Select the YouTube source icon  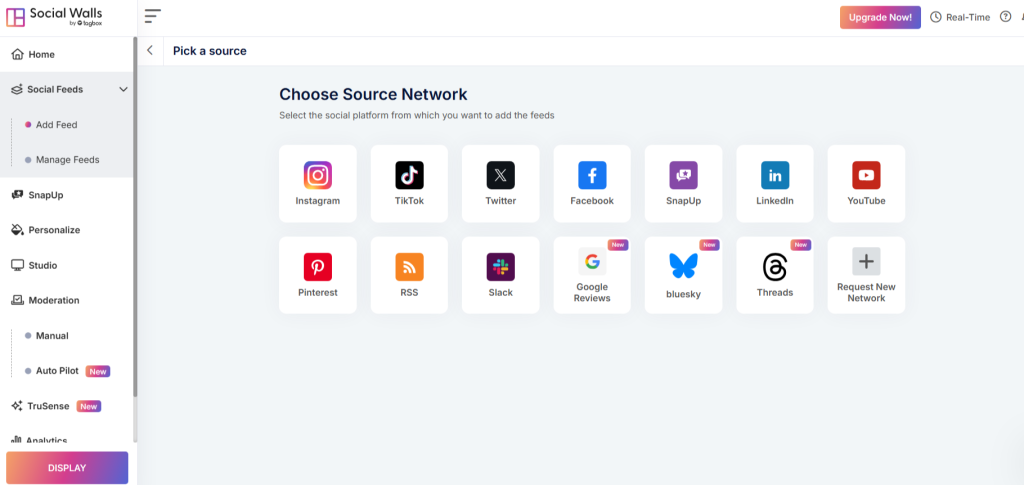pos(866,176)
